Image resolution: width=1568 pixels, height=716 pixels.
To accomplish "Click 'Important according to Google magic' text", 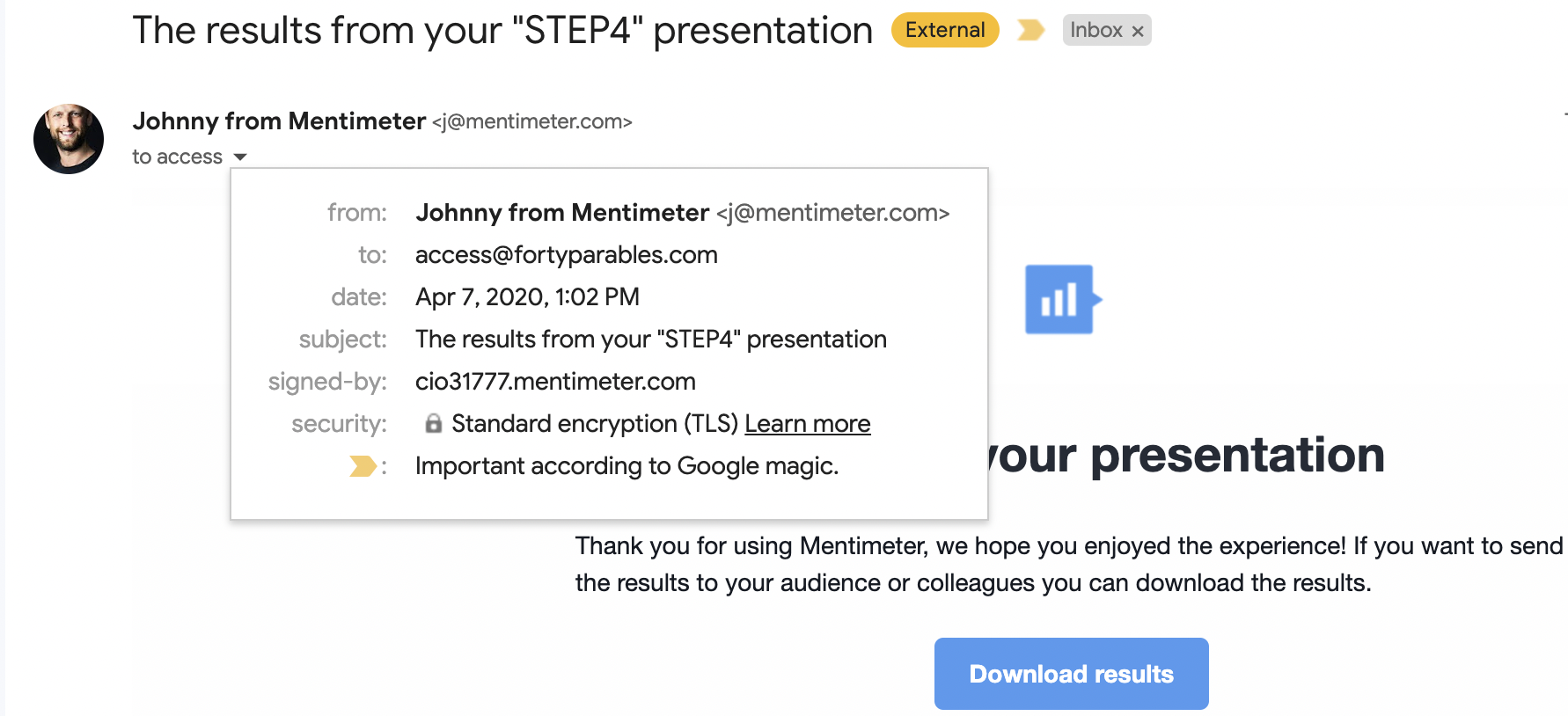I will [x=626, y=466].
